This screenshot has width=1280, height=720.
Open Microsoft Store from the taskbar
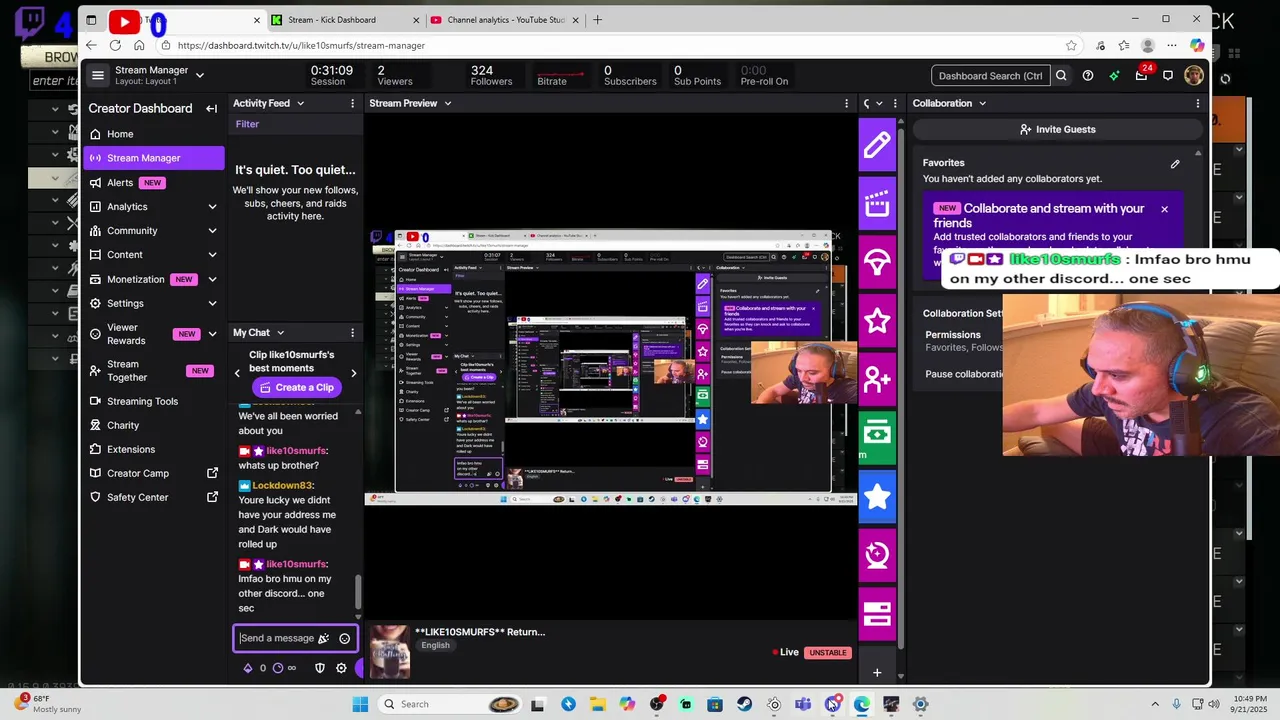pyautogui.click(x=715, y=704)
